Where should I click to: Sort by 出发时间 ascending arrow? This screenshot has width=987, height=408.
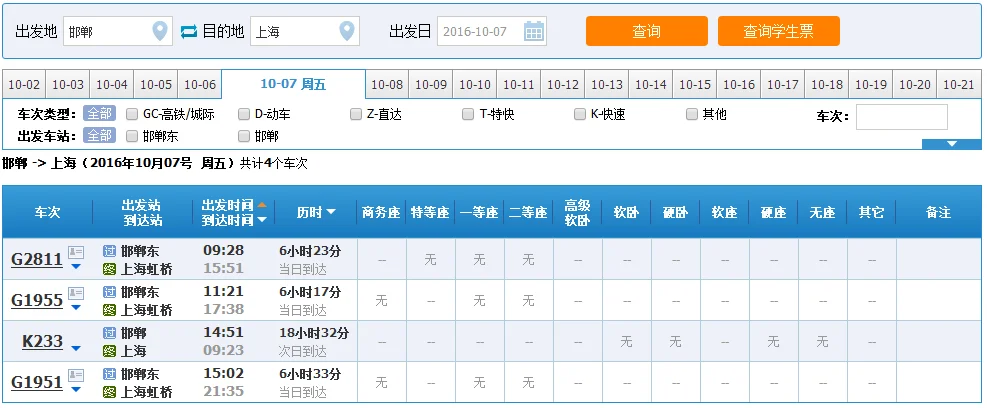(262, 205)
